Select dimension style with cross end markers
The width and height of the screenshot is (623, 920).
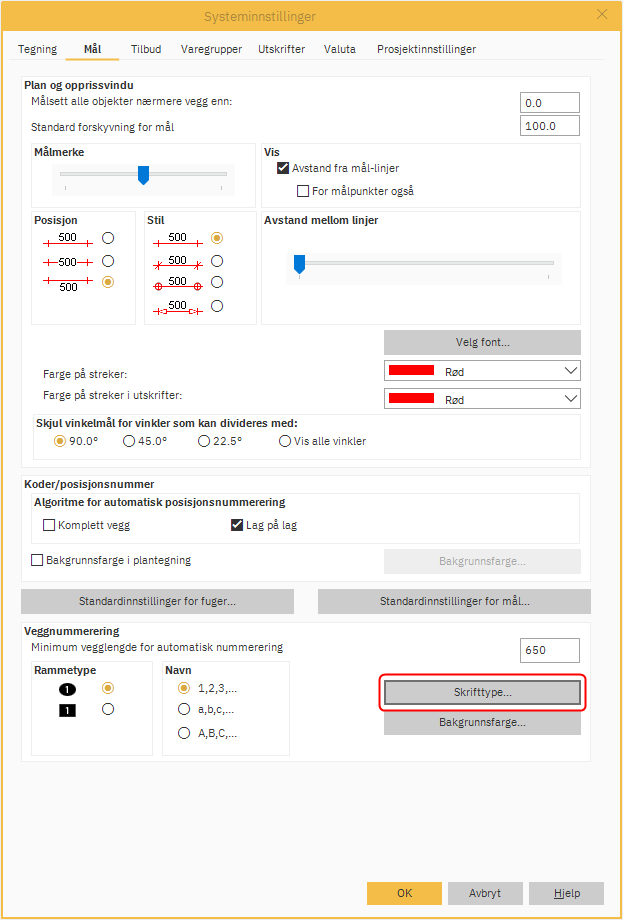[x=217, y=261]
